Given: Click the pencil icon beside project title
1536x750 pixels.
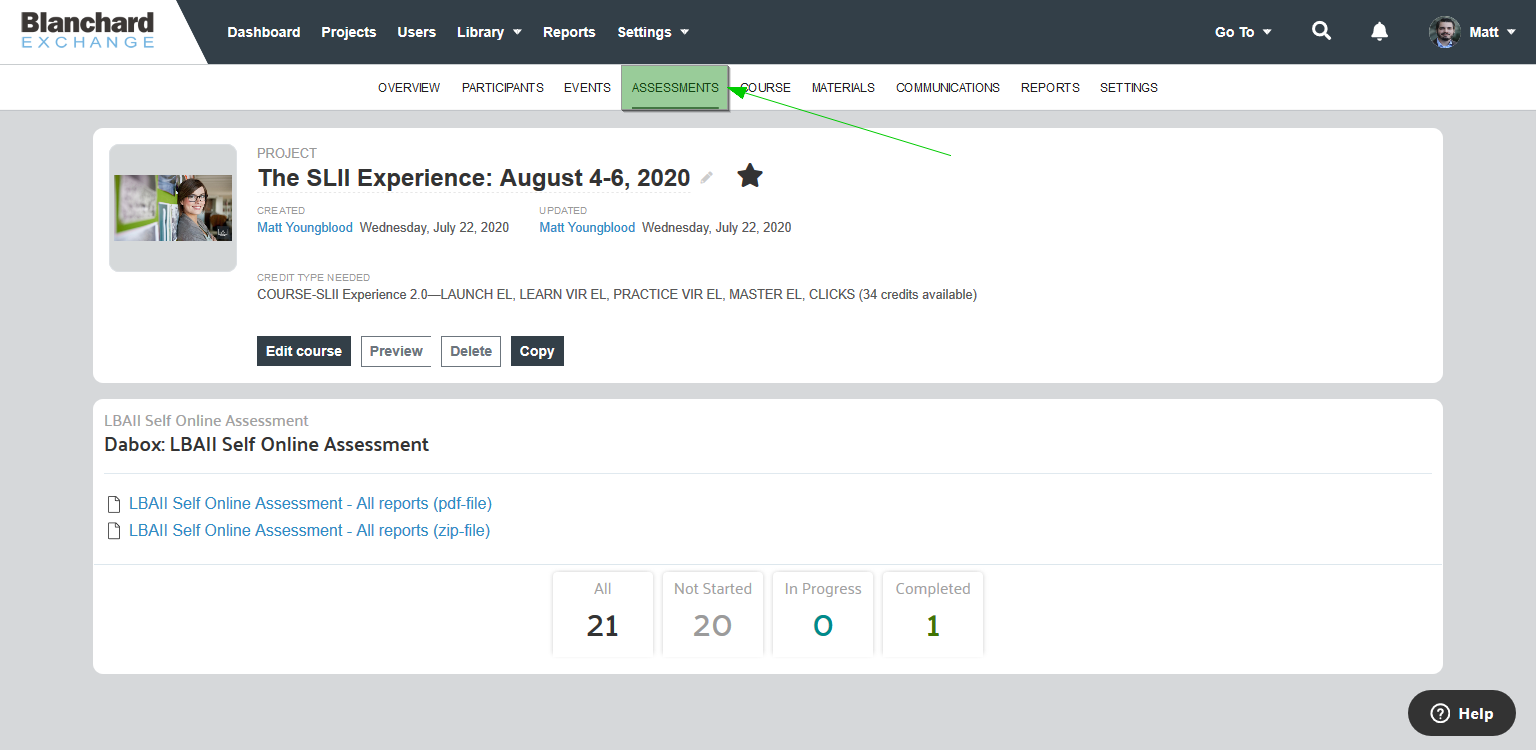Looking at the screenshot, I should pyautogui.click(x=707, y=177).
